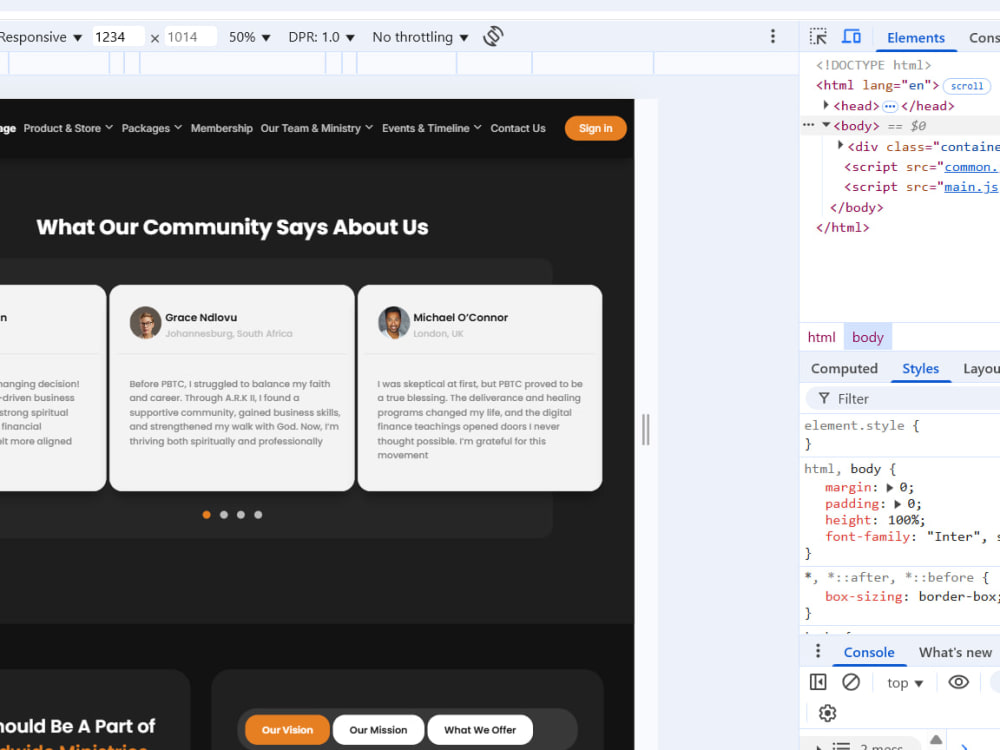Open console settings gear icon
Image resolution: width=1000 pixels, height=750 pixels.
click(x=827, y=712)
